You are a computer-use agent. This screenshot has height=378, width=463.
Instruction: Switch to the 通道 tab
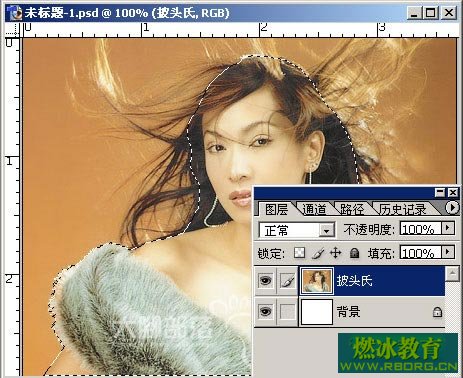pos(314,210)
